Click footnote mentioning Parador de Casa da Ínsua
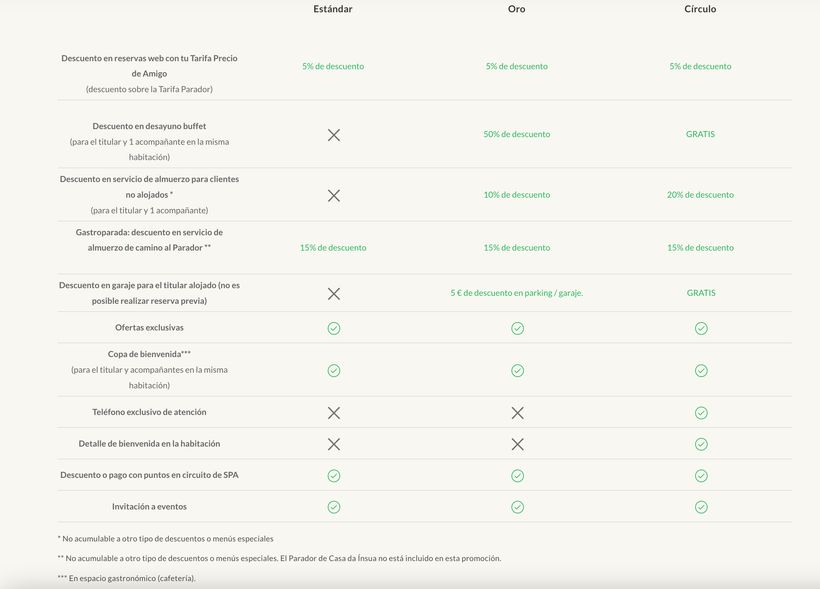The height and width of the screenshot is (589, 820). coord(279,558)
